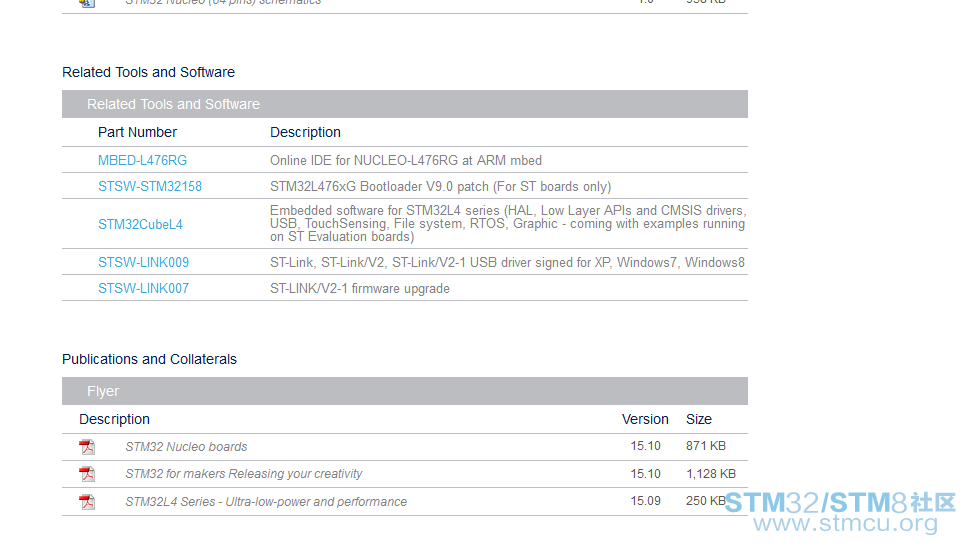Open the 'STM32 Nucleo boards' flyer title
962x548 pixels.
coord(187,447)
